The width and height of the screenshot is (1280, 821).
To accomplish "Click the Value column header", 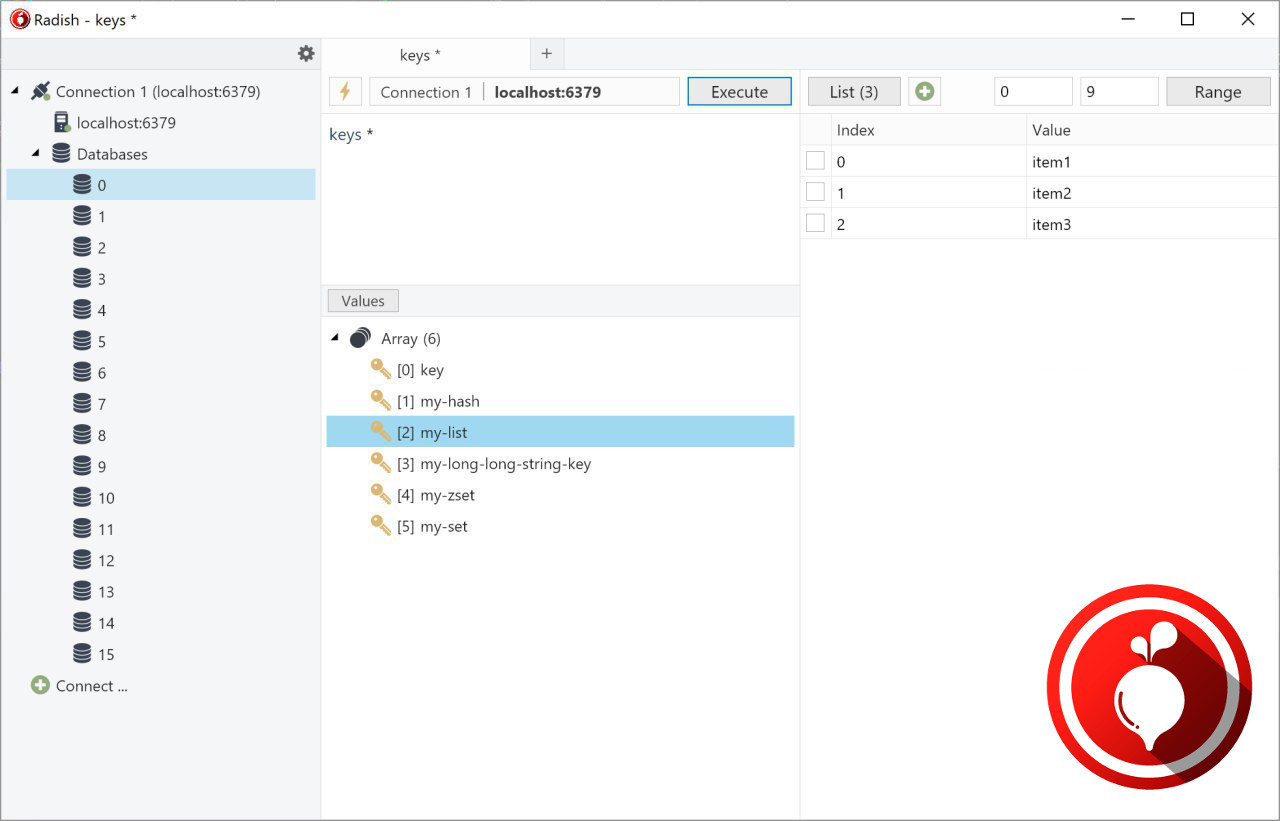I will (x=1152, y=130).
